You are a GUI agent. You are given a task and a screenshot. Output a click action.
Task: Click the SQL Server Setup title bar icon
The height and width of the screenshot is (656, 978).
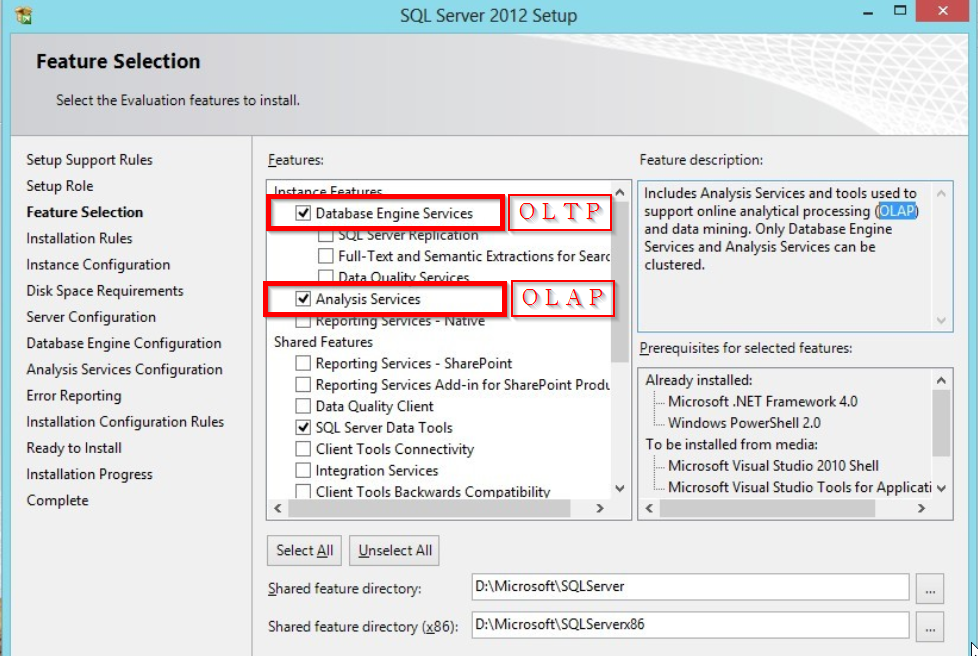click(24, 14)
